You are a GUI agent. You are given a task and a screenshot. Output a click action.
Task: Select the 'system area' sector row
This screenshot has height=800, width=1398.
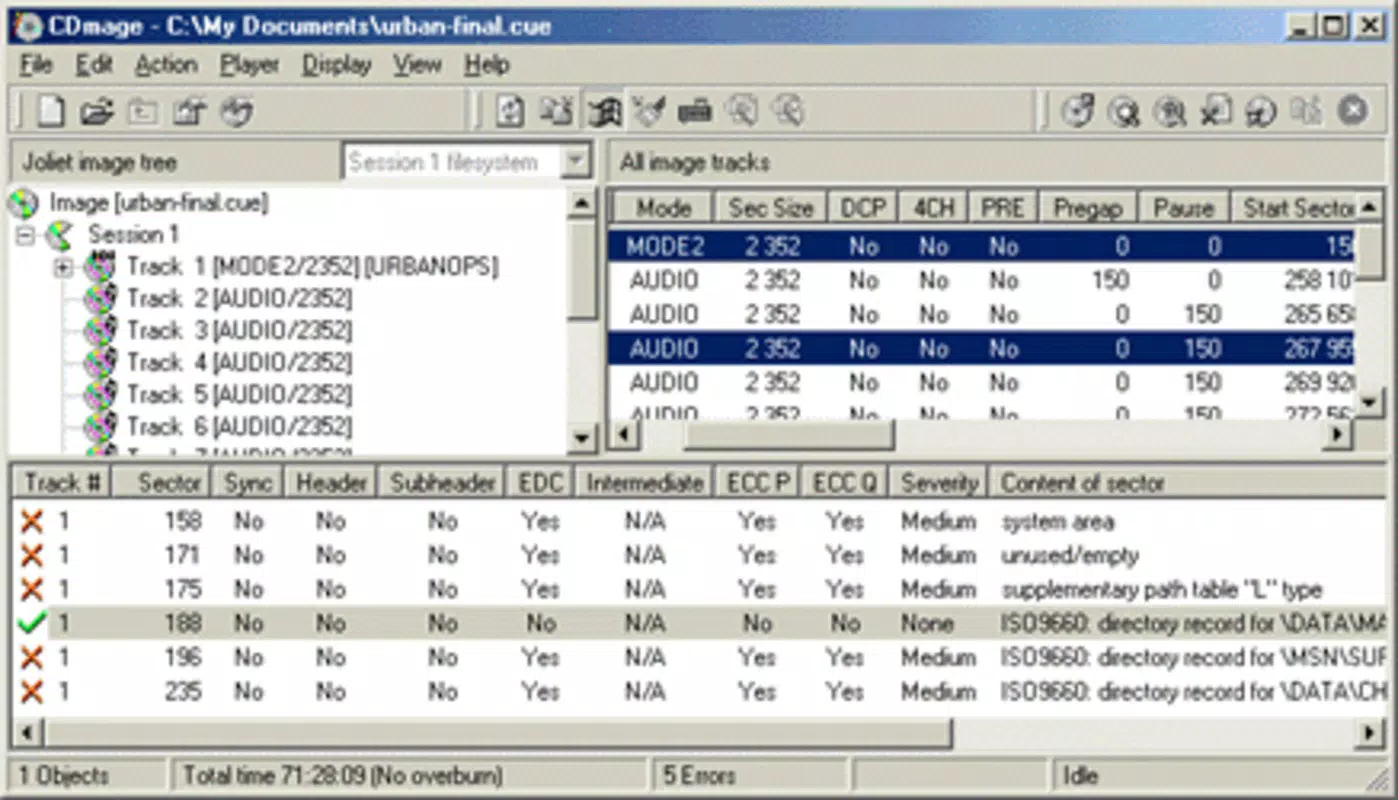tap(697, 521)
